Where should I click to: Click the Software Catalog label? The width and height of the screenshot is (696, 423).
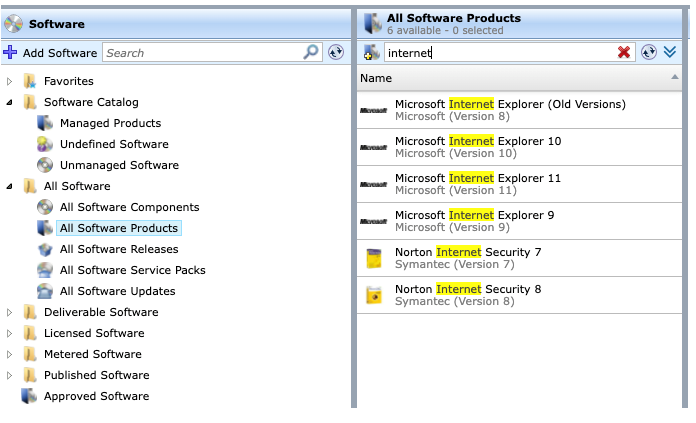tap(91, 102)
